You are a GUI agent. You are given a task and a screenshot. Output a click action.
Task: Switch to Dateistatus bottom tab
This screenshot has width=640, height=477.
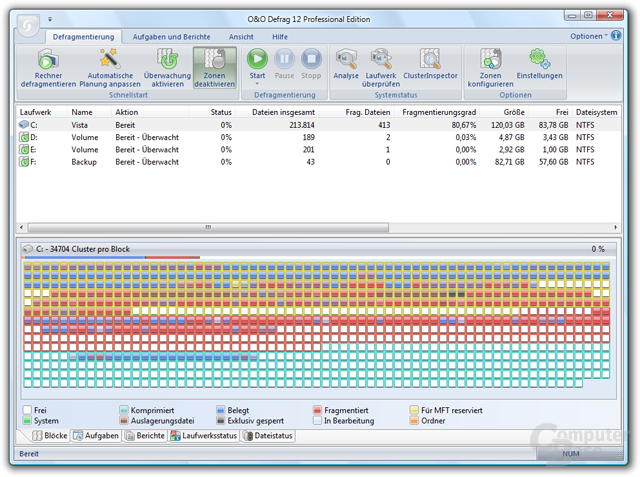[x=267, y=436]
